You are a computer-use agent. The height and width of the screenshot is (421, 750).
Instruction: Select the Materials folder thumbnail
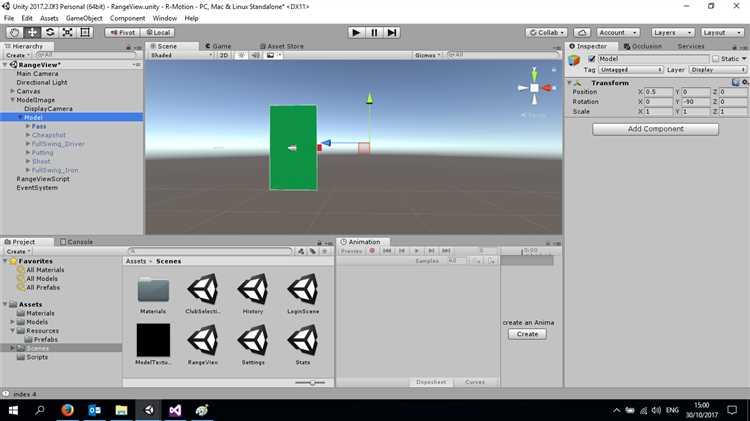coord(153,290)
